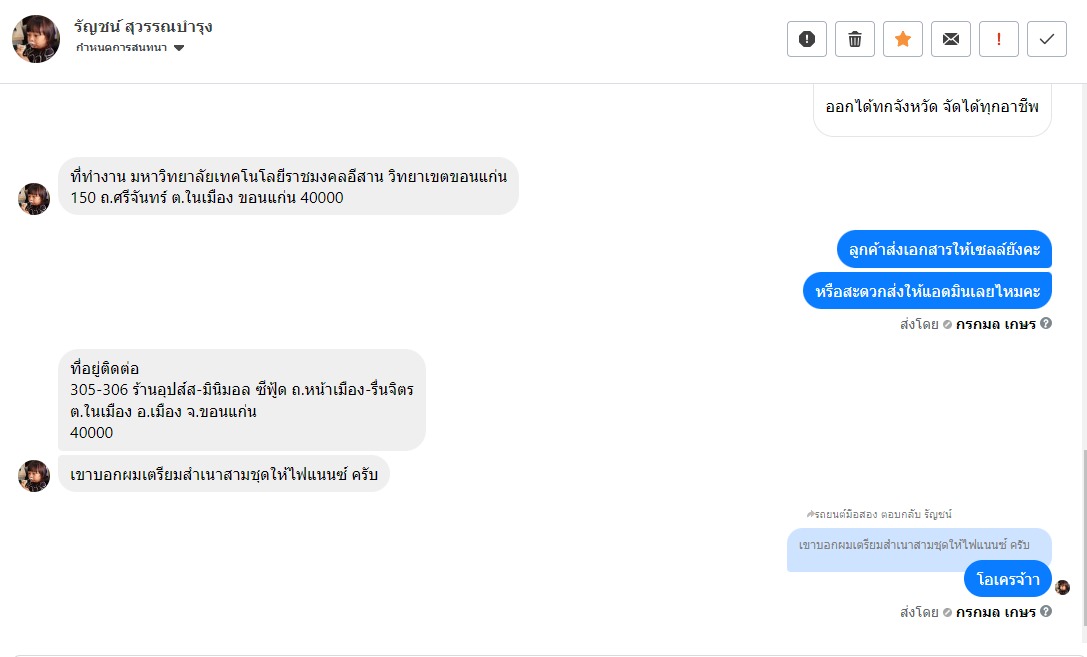The image size is (1087, 657).
Task: Click customer avatar beside เขาบอกผมเตรียมสำเนา message
Action: point(34,475)
